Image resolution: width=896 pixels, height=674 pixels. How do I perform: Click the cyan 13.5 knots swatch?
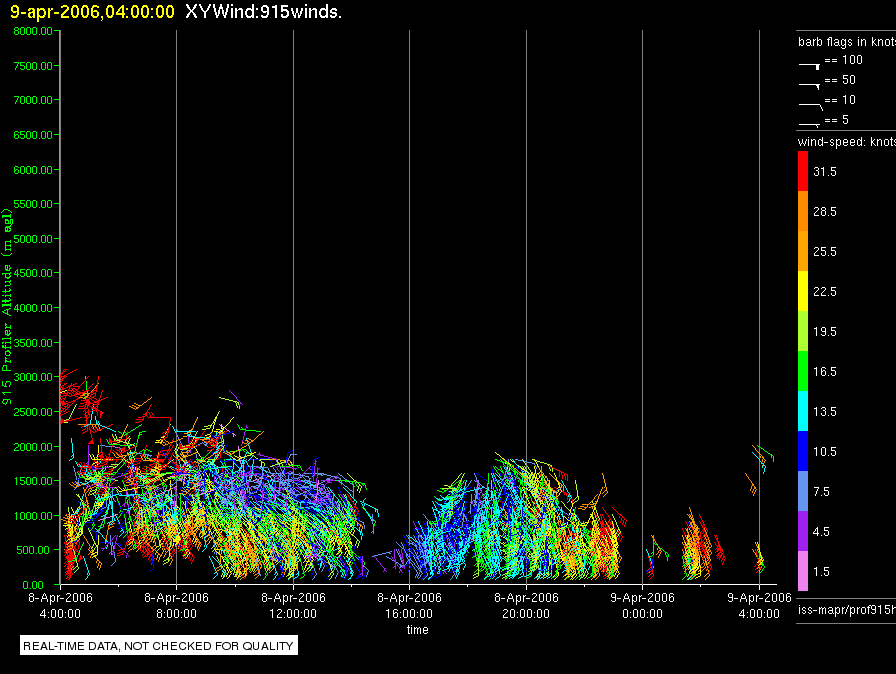(x=803, y=411)
